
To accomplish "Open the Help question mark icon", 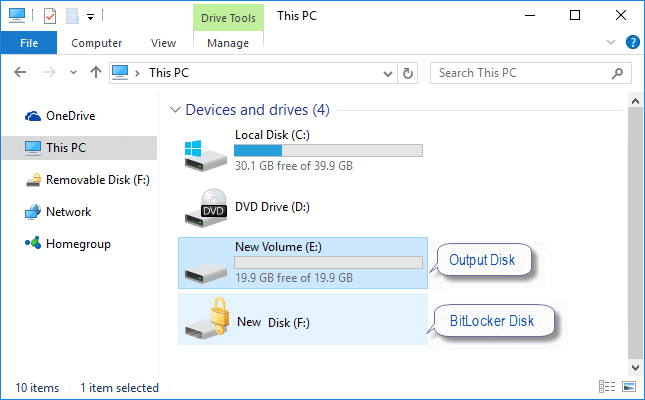I will (632, 43).
